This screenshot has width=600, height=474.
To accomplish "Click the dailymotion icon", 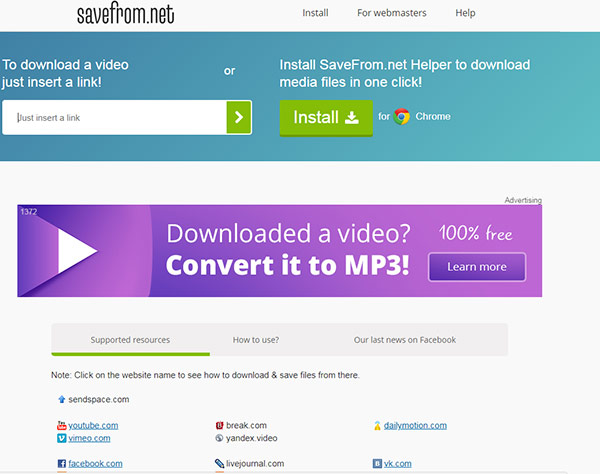I will pos(377,425).
